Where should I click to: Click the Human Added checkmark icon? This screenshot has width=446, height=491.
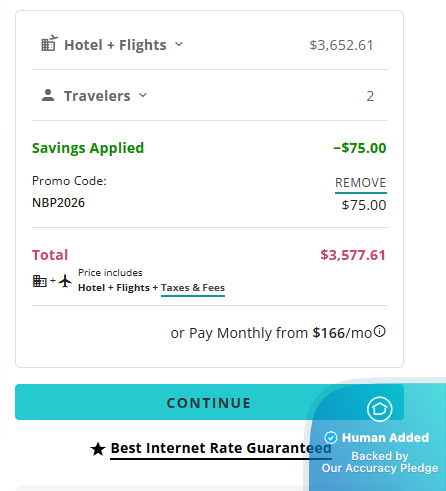coord(331,437)
